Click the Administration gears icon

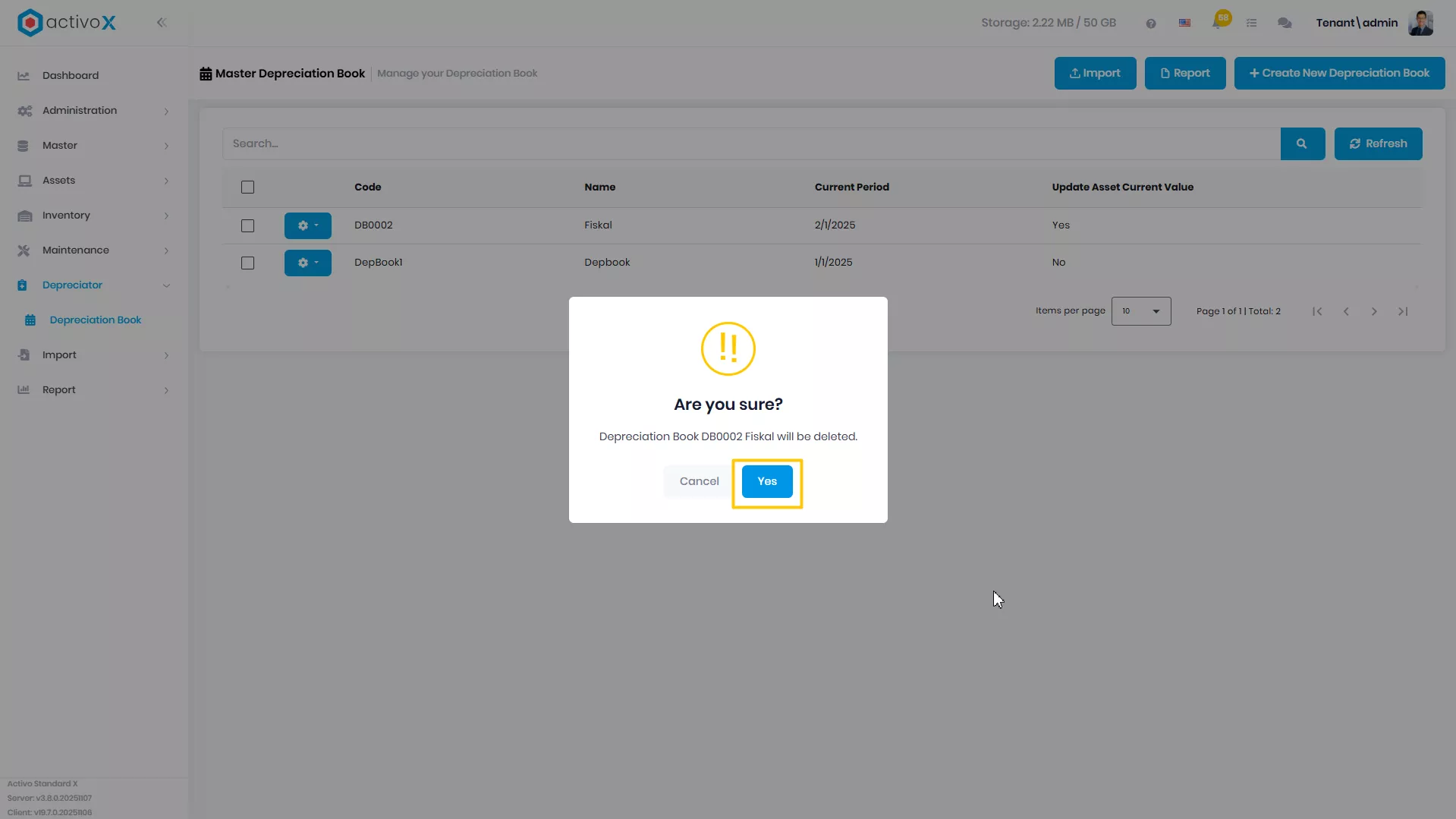24,111
